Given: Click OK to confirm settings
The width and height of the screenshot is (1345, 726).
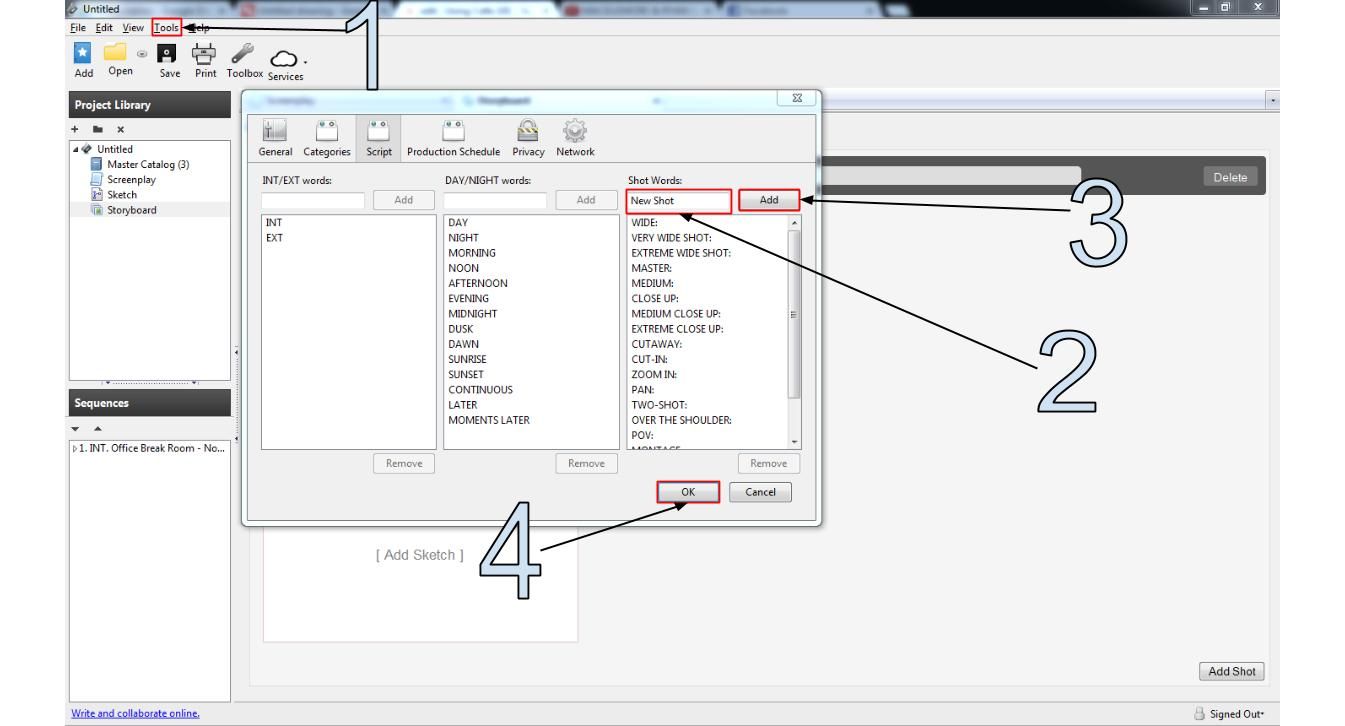Looking at the screenshot, I should coord(687,491).
